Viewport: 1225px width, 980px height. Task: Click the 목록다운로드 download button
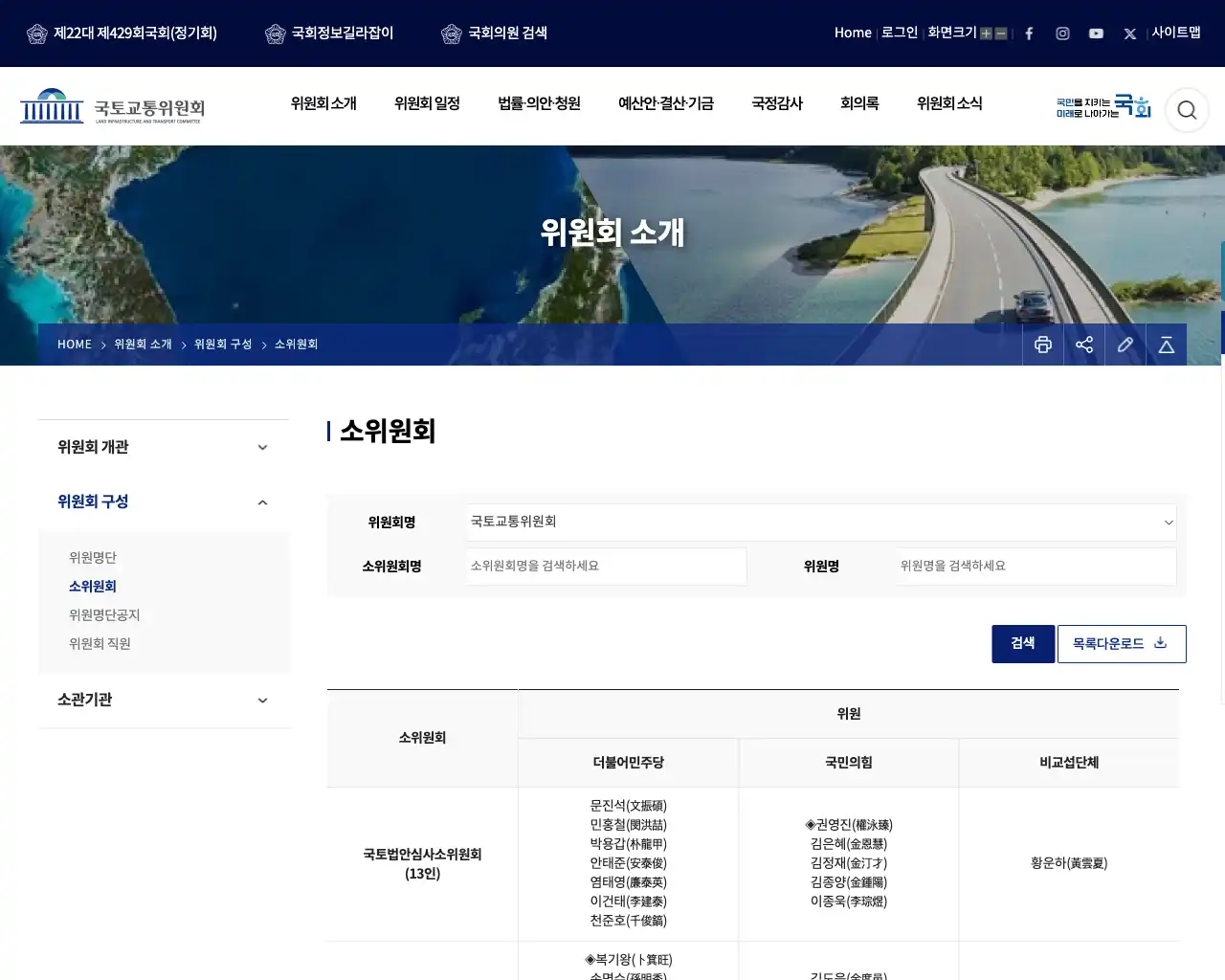pos(1122,644)
